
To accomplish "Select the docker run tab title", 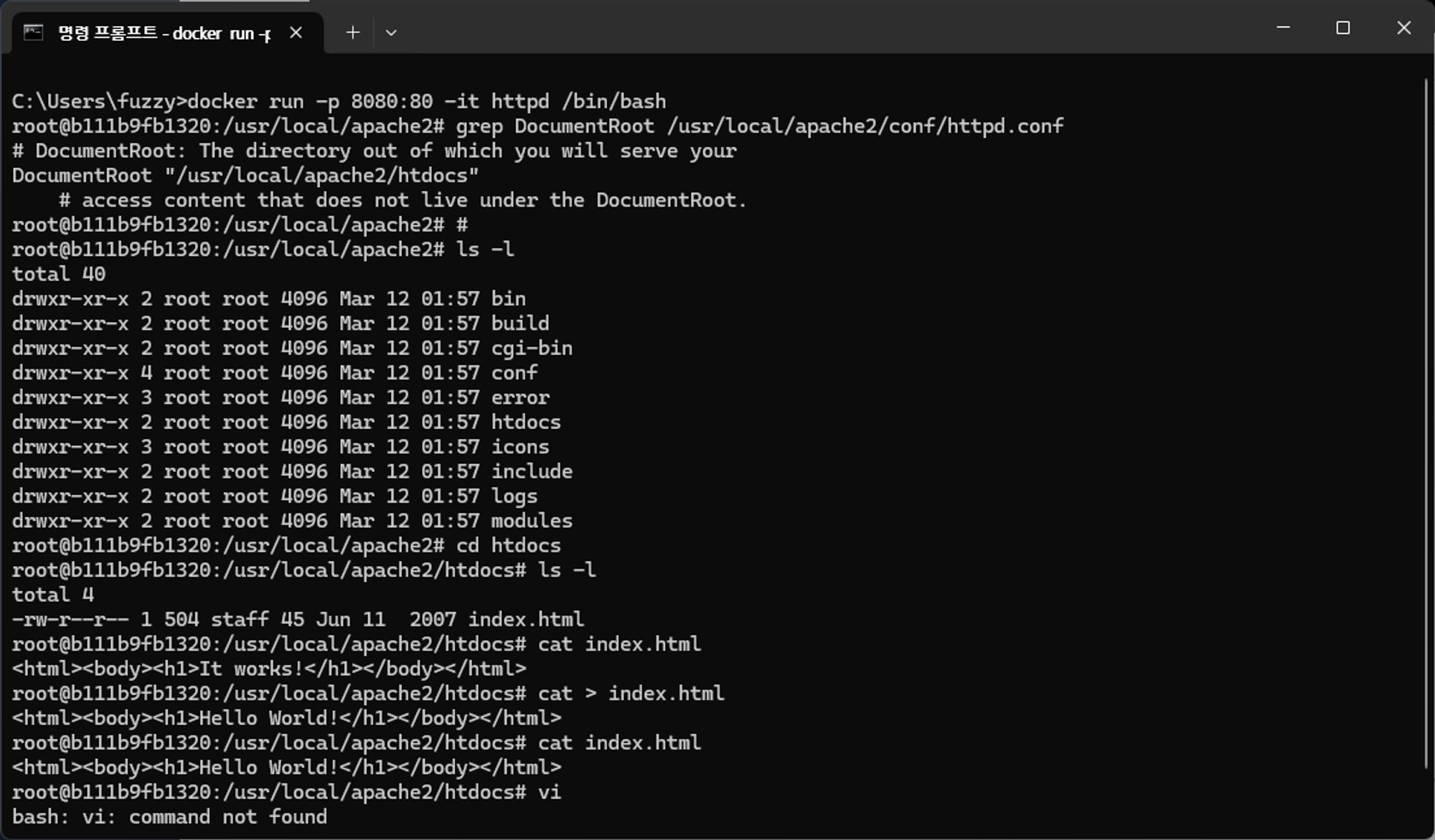I will point(164,33).
